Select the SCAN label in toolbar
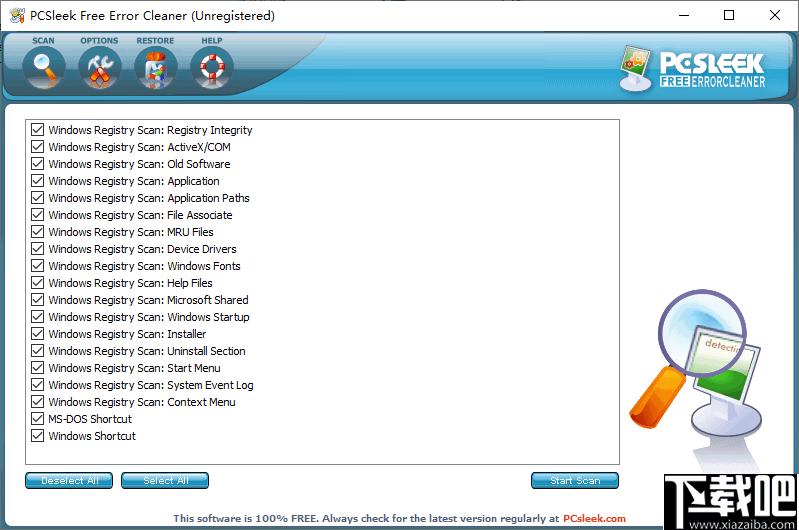This screenshot has width=799, height=530. [x=43, y=40]
